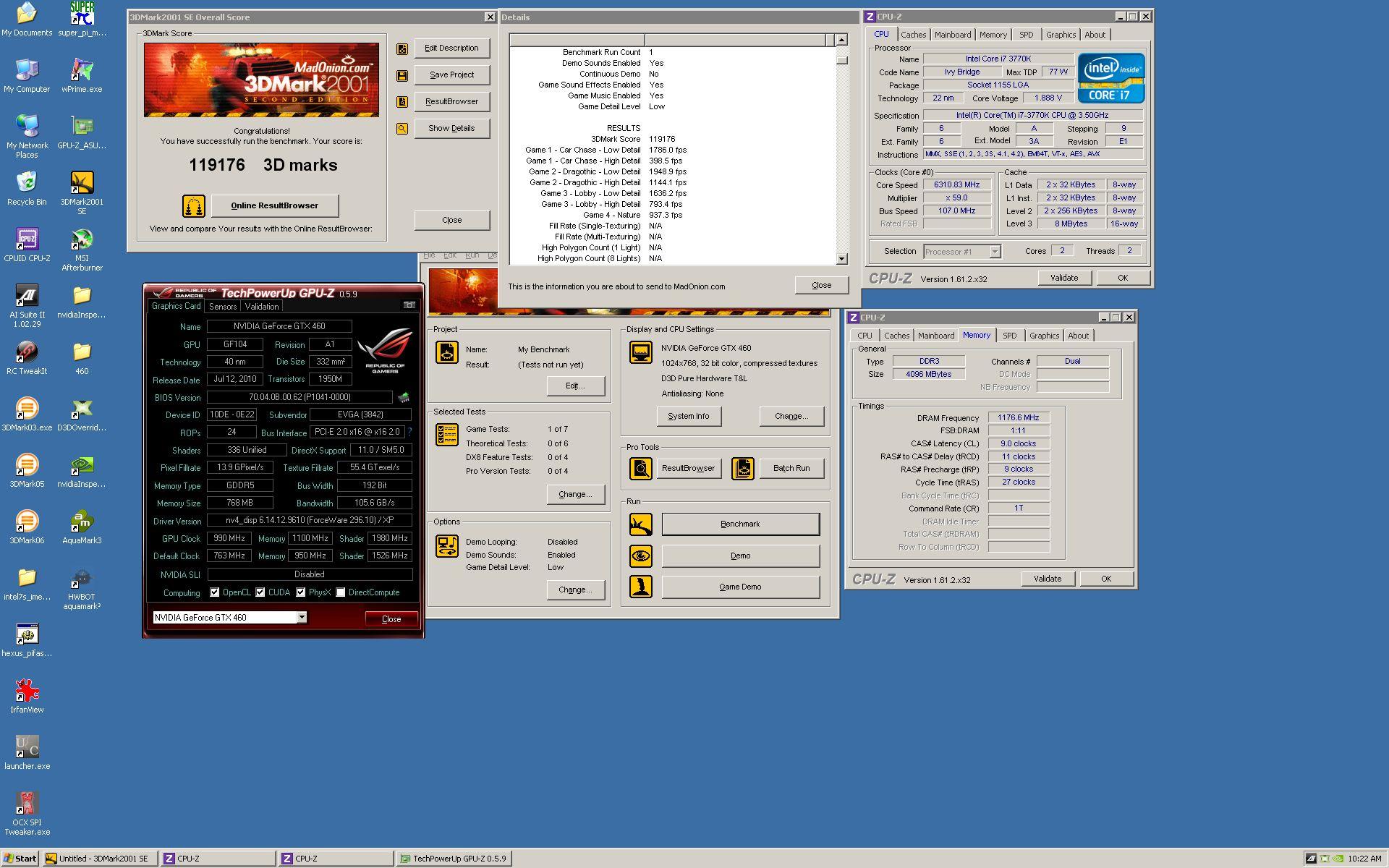Open the Validation tab in GPU-Z

(x=262, y=307)
